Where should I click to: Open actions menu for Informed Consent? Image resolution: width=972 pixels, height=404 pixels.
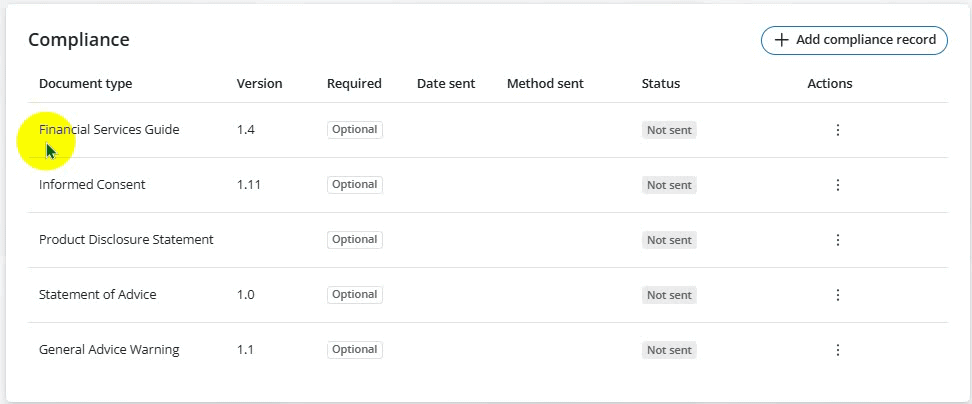(837, 185)
